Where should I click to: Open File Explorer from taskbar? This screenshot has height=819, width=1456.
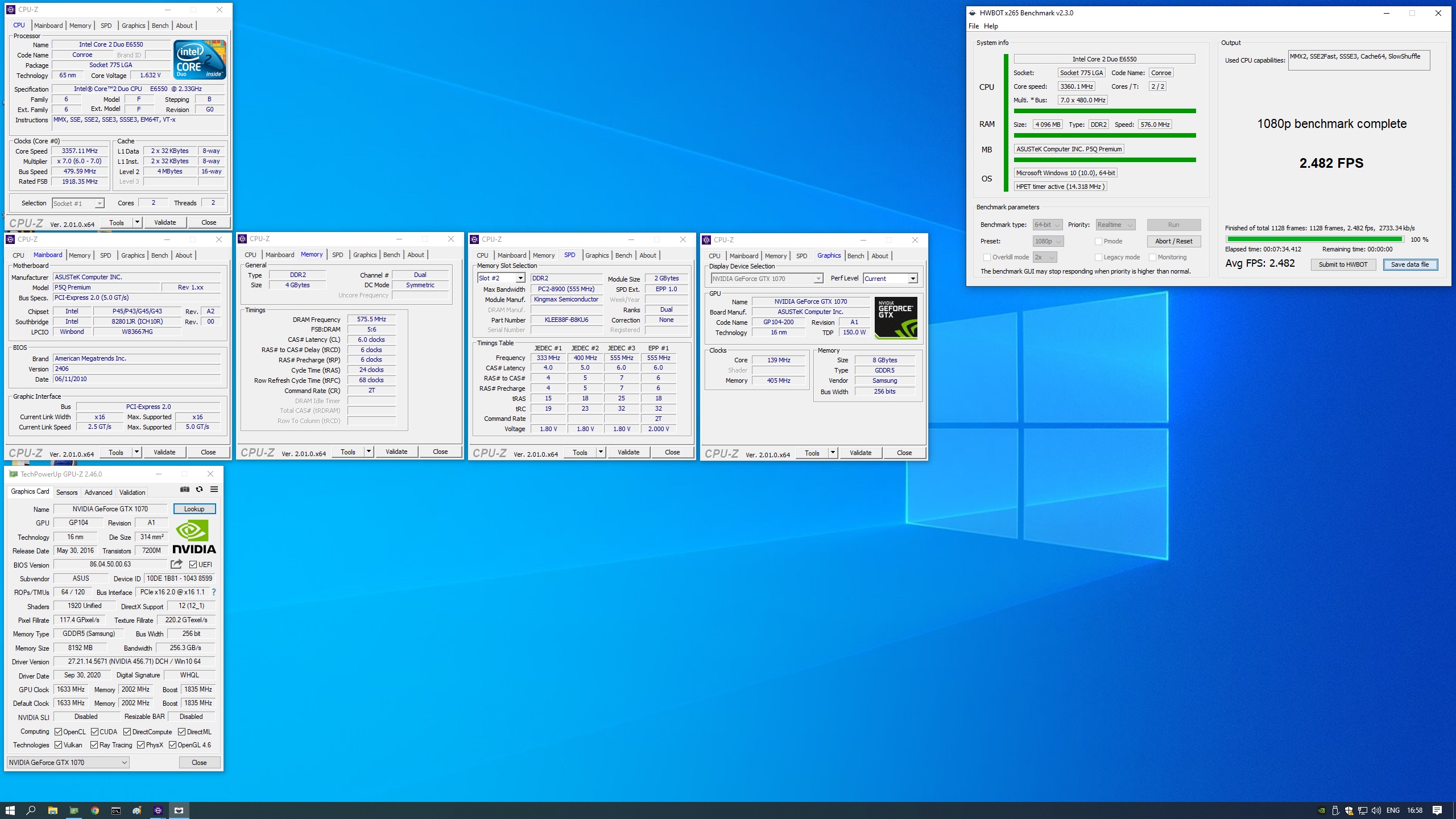(x=52, y=810)
